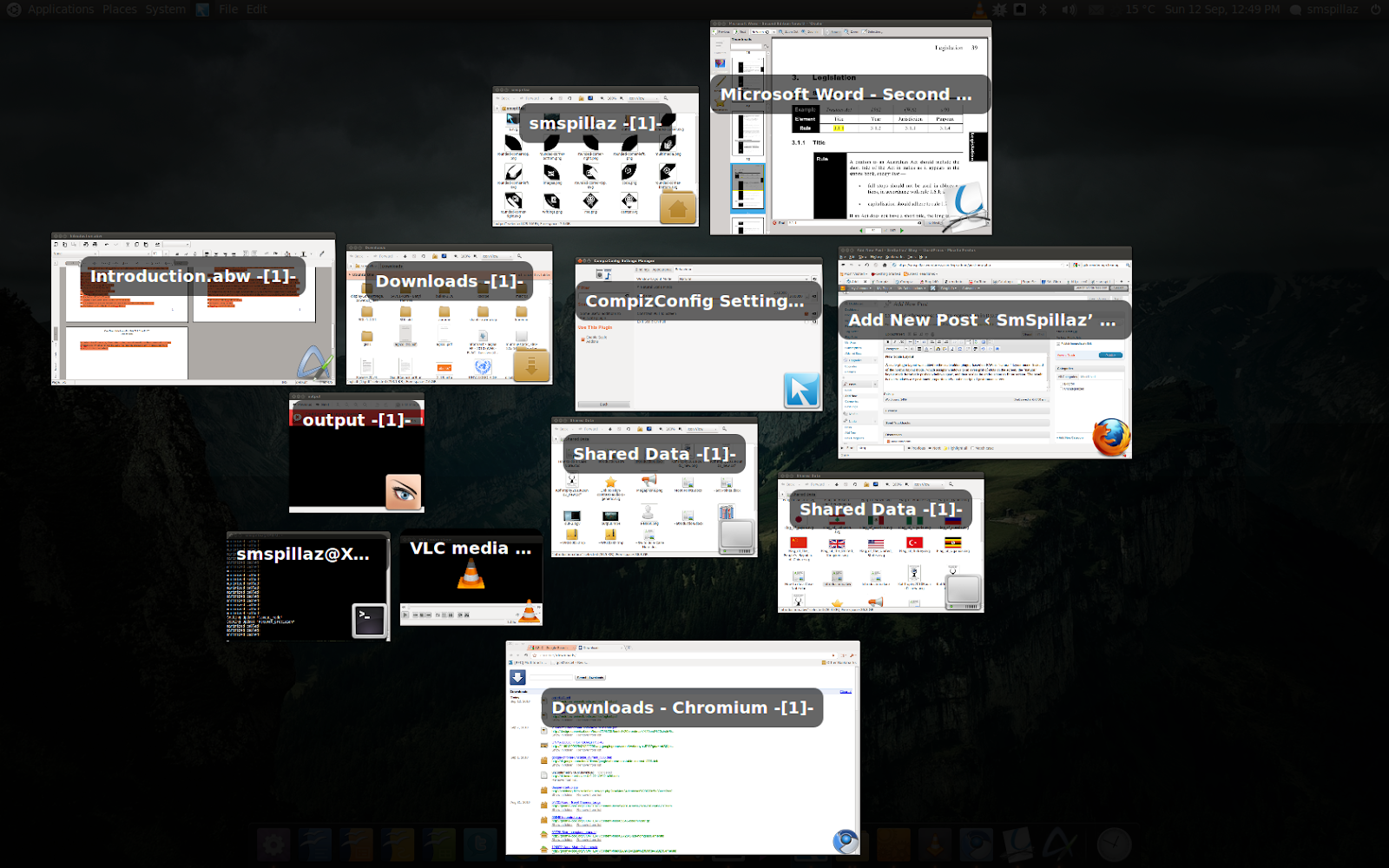Click the clock icon in the bottom dock
Screen dimensions: 1389x868
[x=1114, y=844]
